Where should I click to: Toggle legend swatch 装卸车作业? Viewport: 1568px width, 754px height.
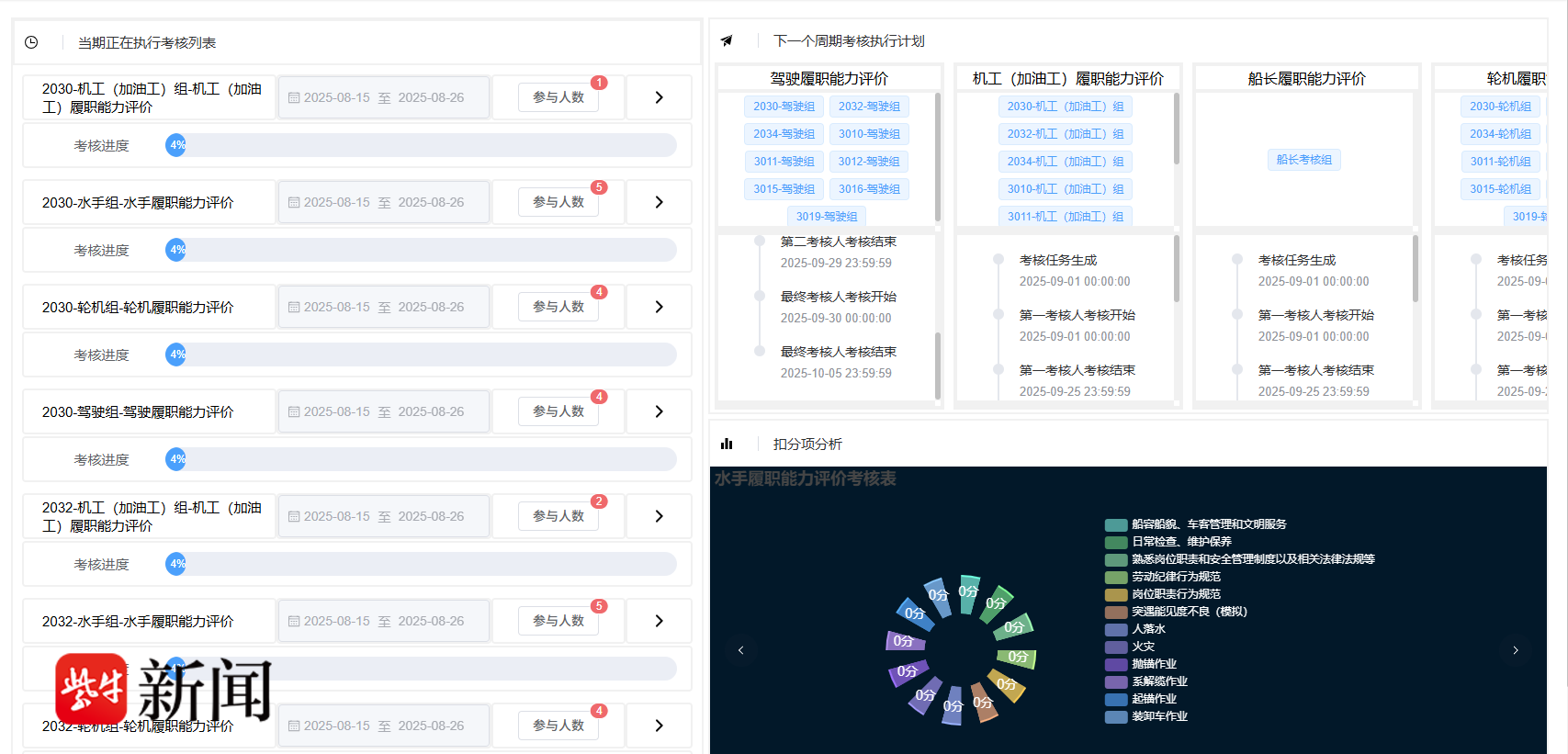[x=1116, y=717]
